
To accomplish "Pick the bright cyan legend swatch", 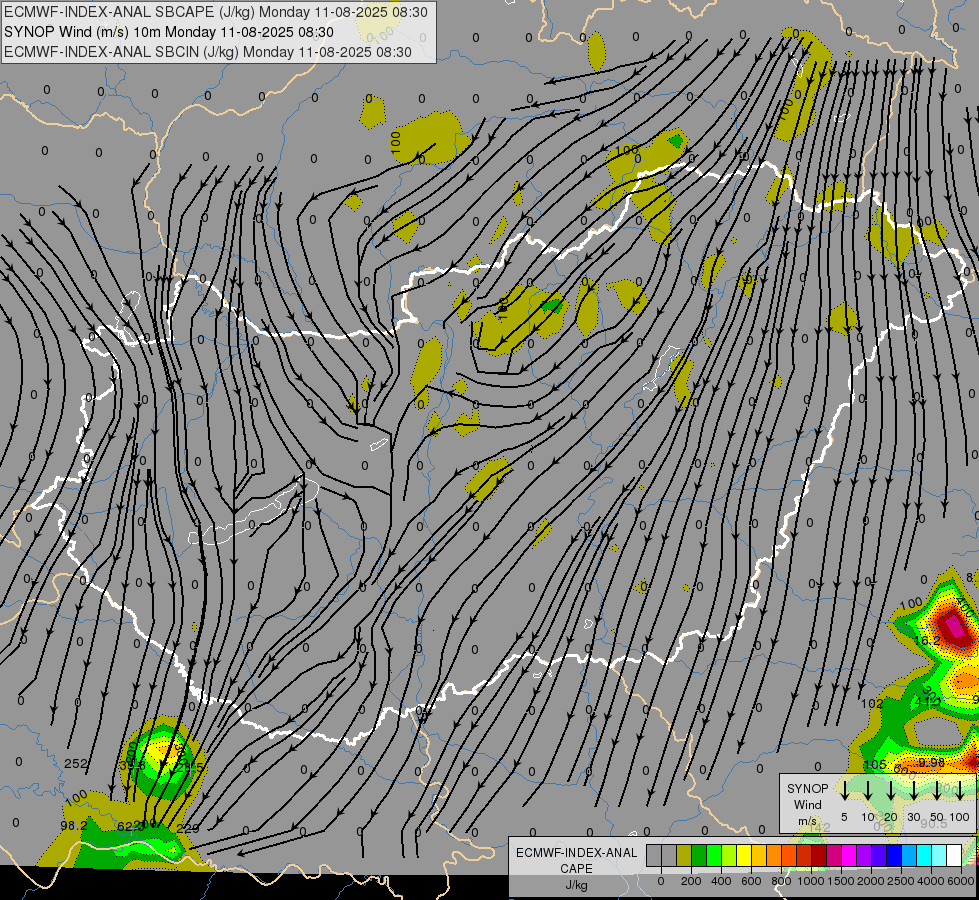I will pos(923,855).
